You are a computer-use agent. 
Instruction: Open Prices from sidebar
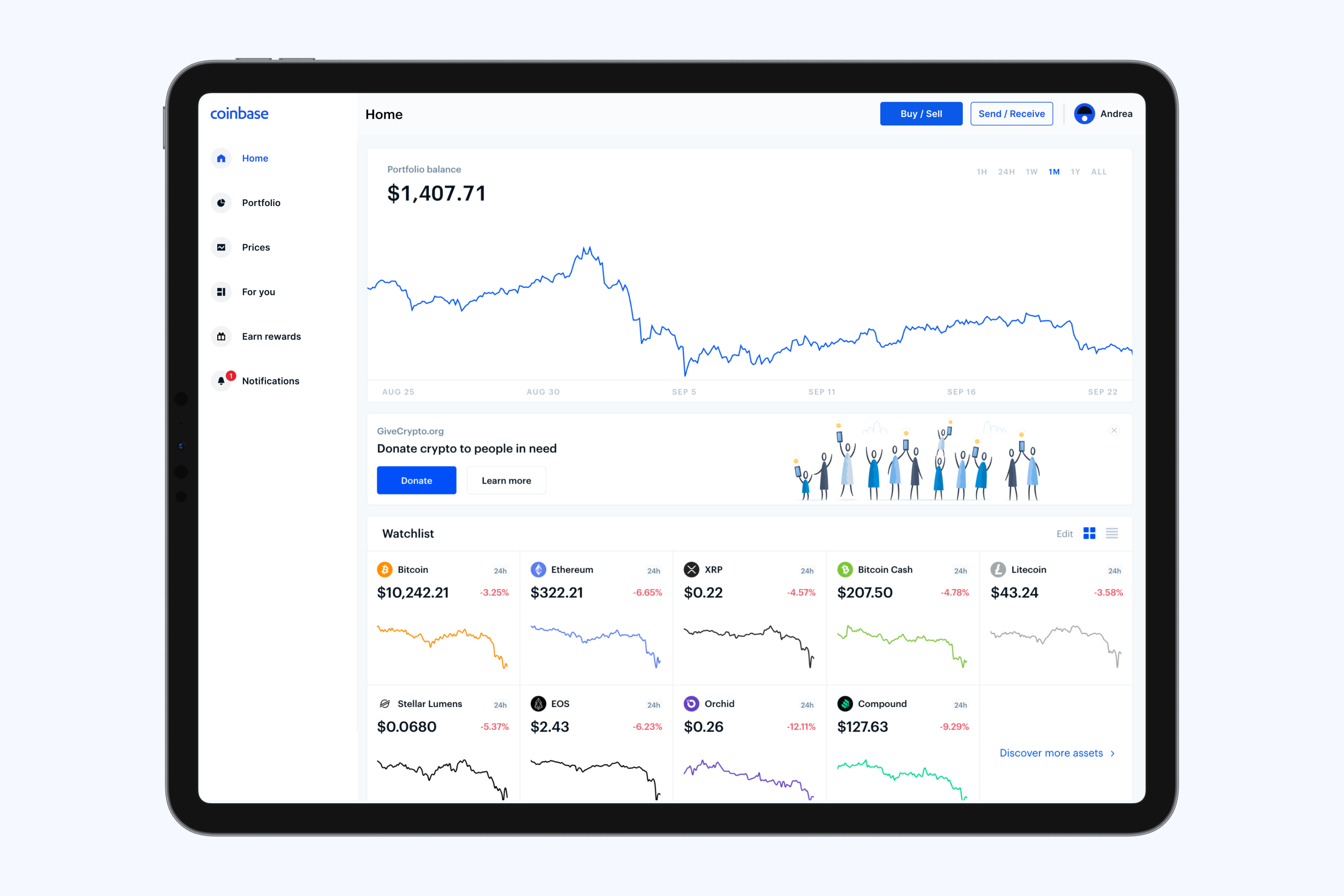[x=255, y=246]
